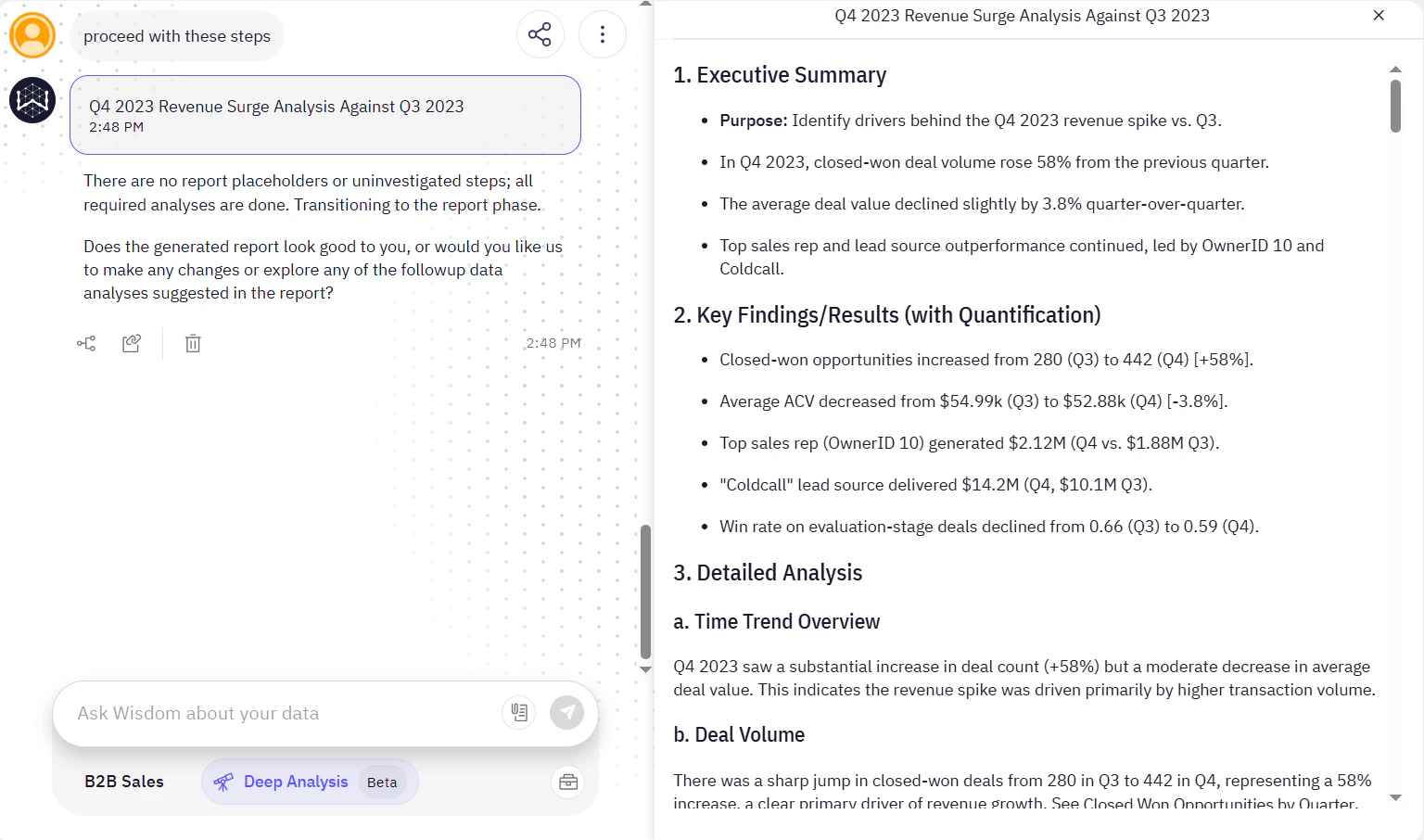
Task: Select the Q4 2023 Revenue Surge Analysis card
Action: click(x=325, y=115)
